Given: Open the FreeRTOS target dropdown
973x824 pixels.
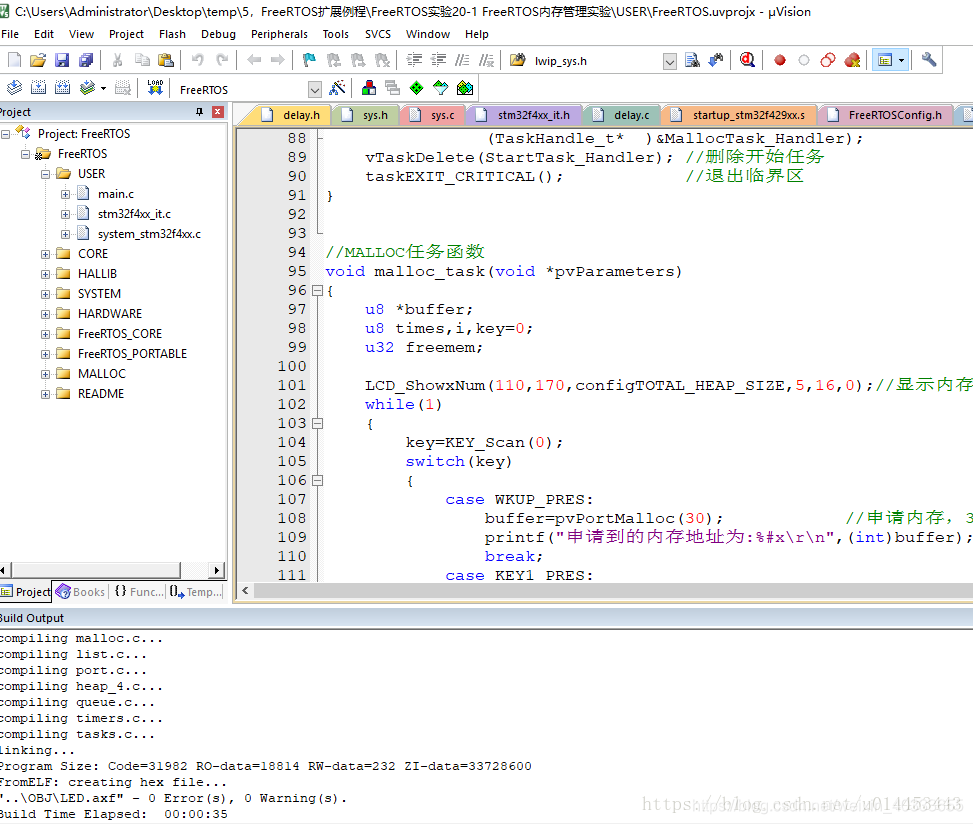Looking at the screenshot, I should click(x=315, y=90).
